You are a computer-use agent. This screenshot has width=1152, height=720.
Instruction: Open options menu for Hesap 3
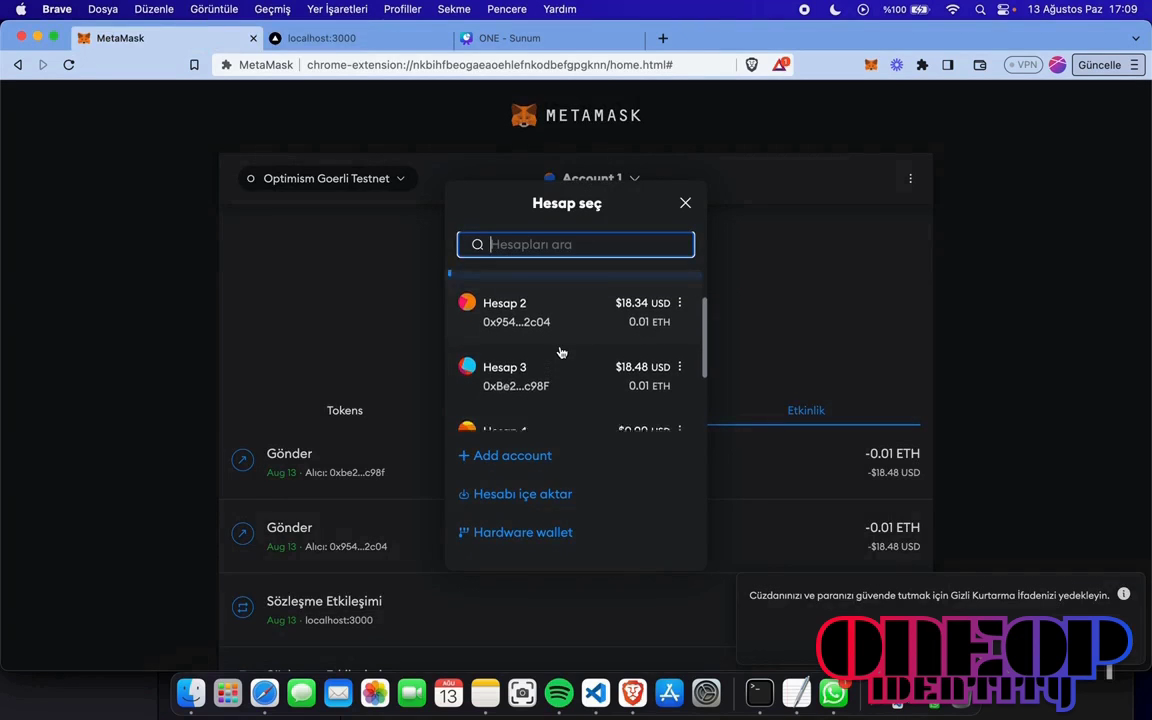(x=680, y=367)
